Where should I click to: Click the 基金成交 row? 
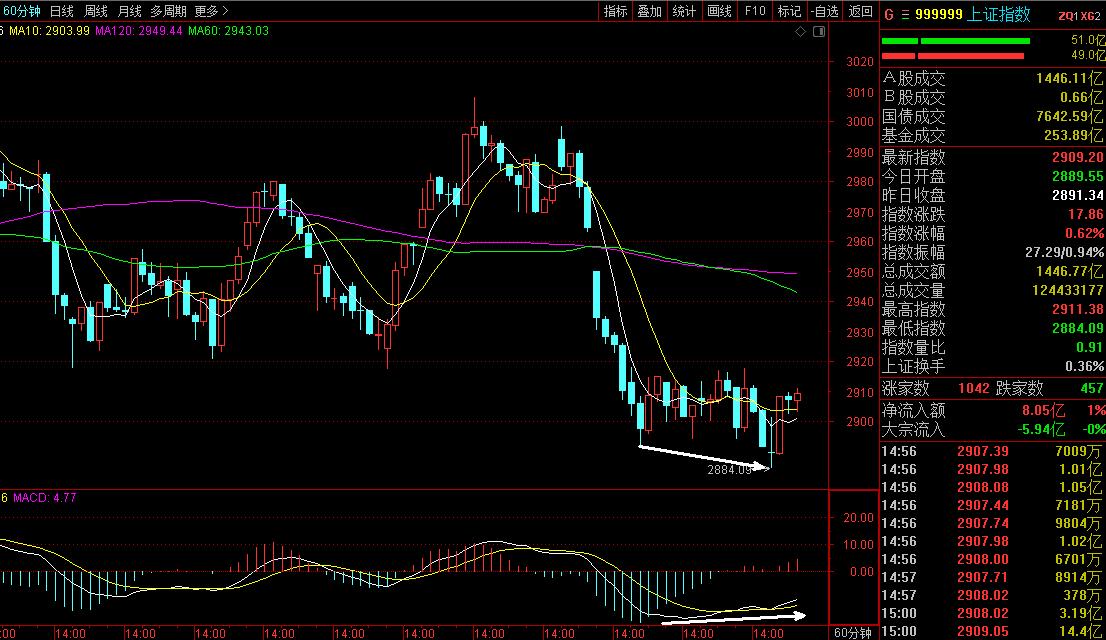[x=992, y=135]
